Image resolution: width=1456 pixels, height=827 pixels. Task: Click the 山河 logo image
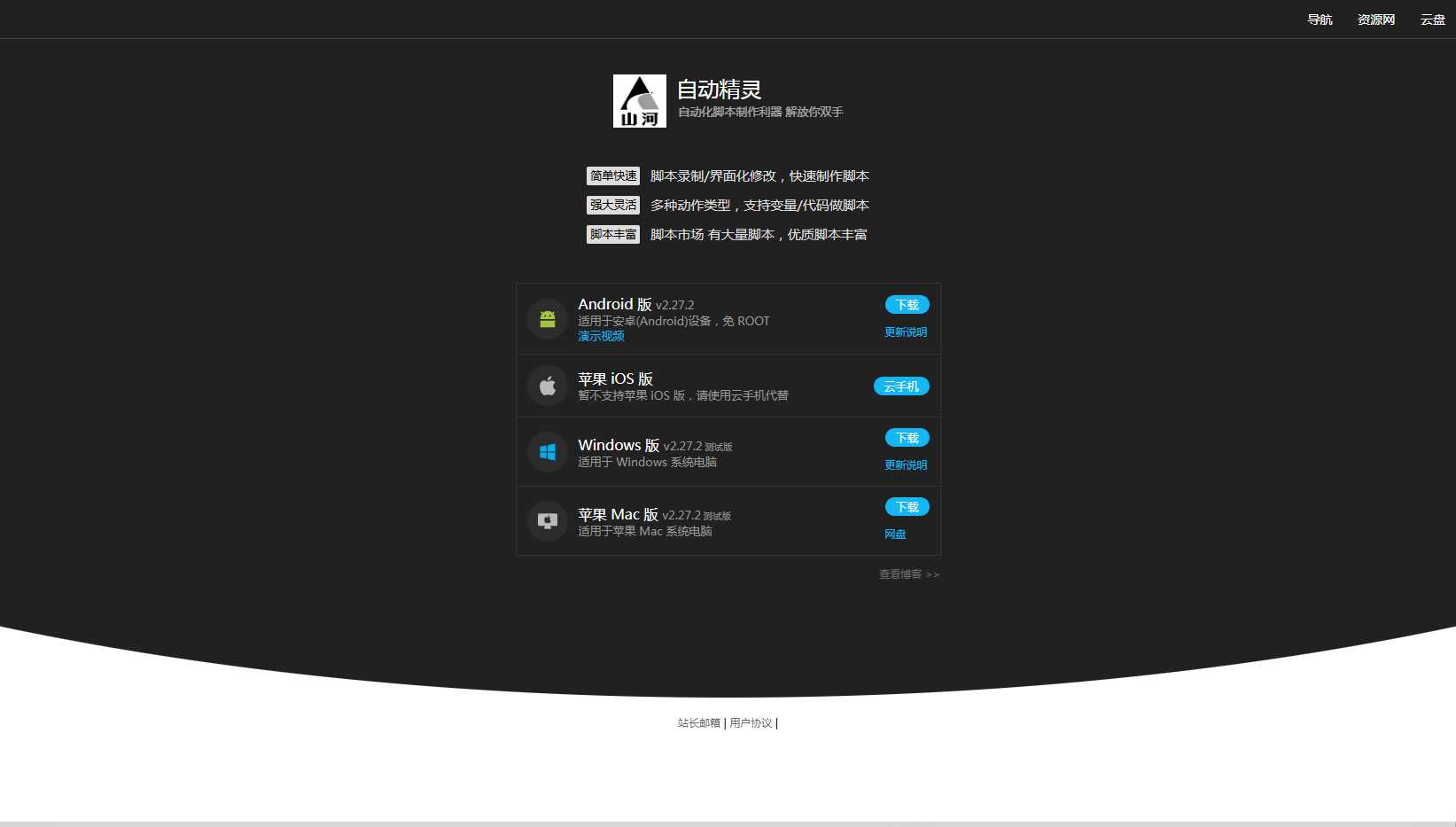click(x=639, y=101)
